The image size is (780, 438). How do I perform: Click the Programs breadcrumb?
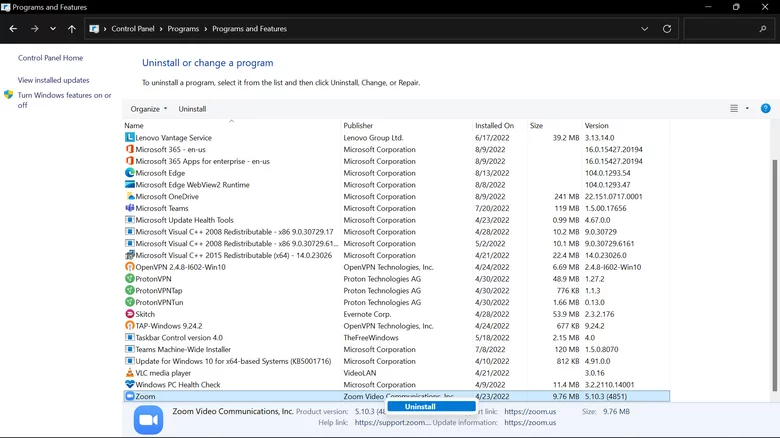coord(183,29)
